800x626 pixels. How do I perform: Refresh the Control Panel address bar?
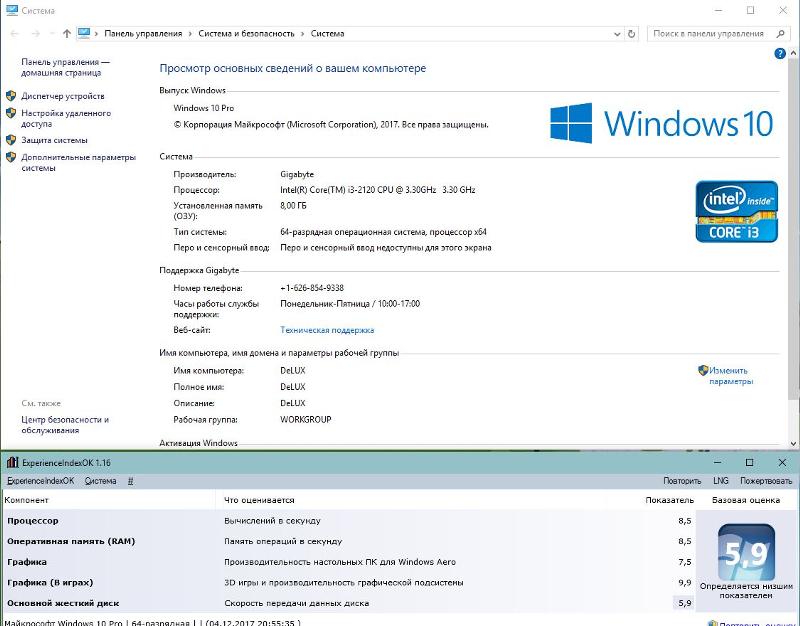click(x=632, y=34)
